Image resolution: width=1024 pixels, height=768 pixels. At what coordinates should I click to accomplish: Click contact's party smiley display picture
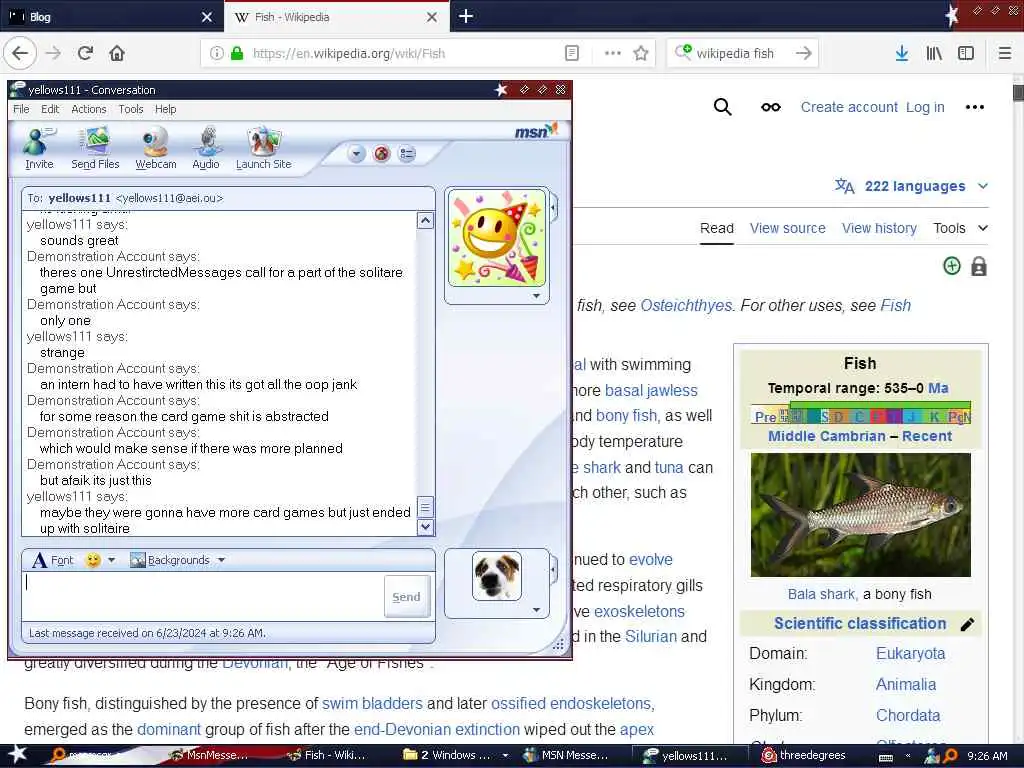click(497, 238)
